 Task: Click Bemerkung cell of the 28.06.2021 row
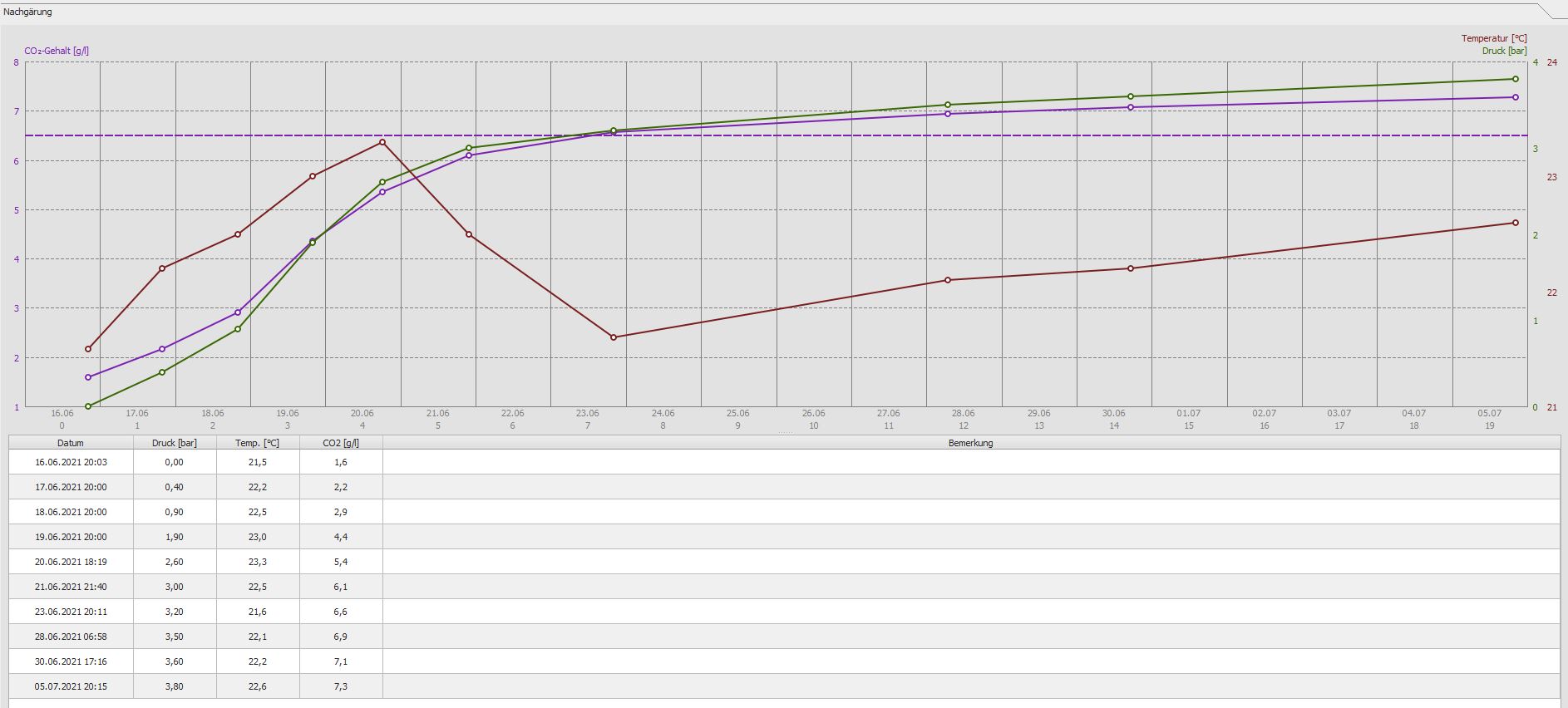[970, 637]
